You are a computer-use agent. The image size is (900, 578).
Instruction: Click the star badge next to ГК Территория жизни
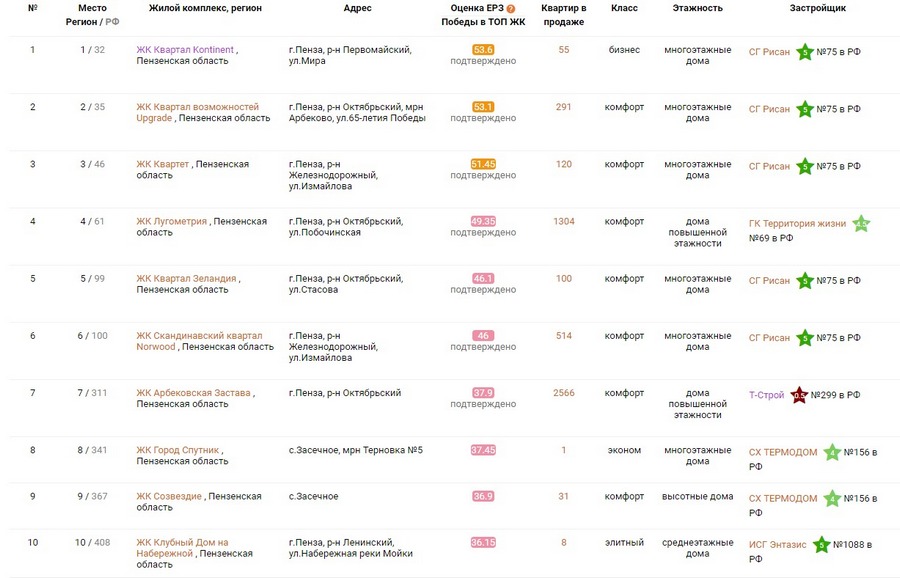[860, 224]
